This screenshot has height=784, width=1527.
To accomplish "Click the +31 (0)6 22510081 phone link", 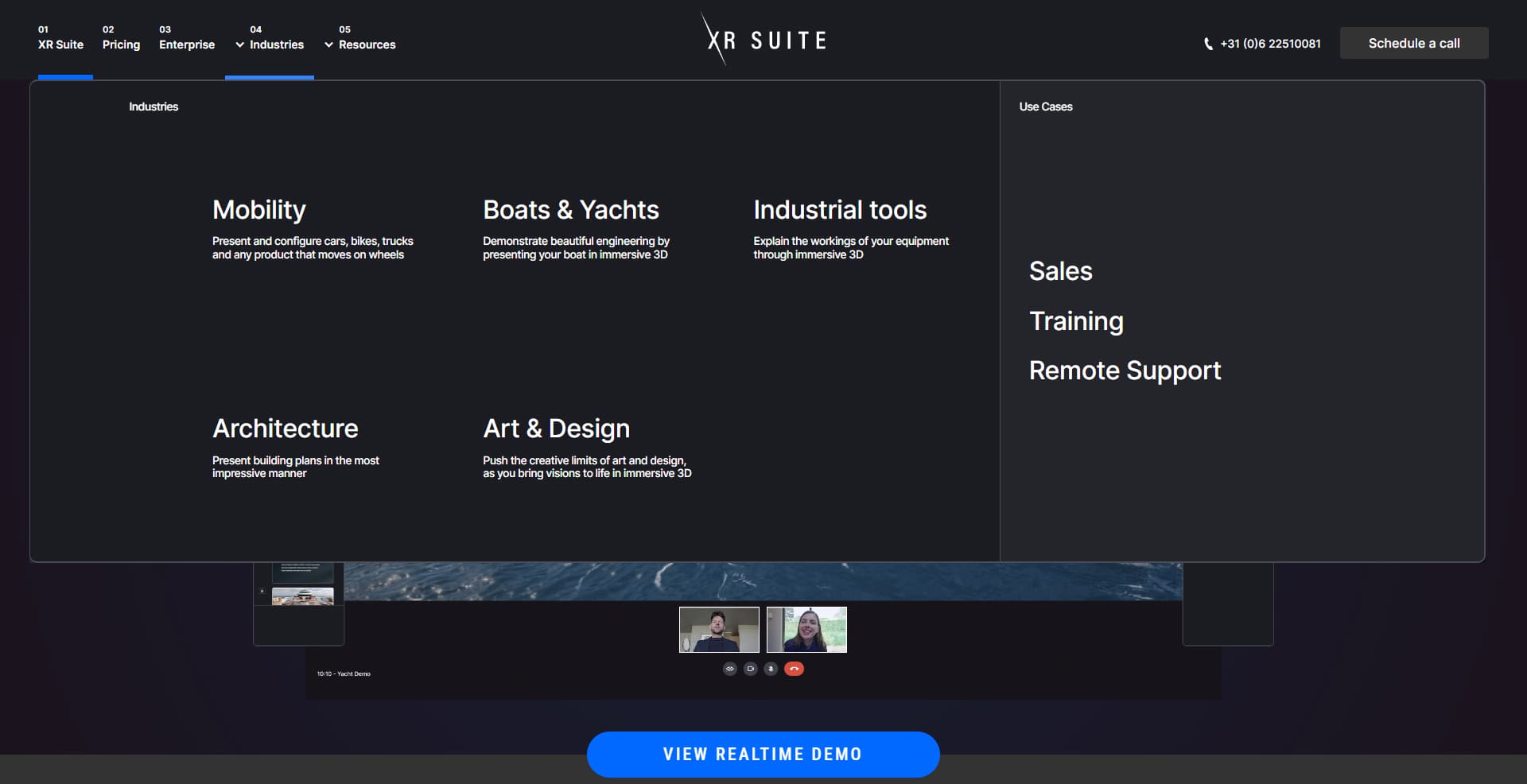I will (x=1270, y=44).
